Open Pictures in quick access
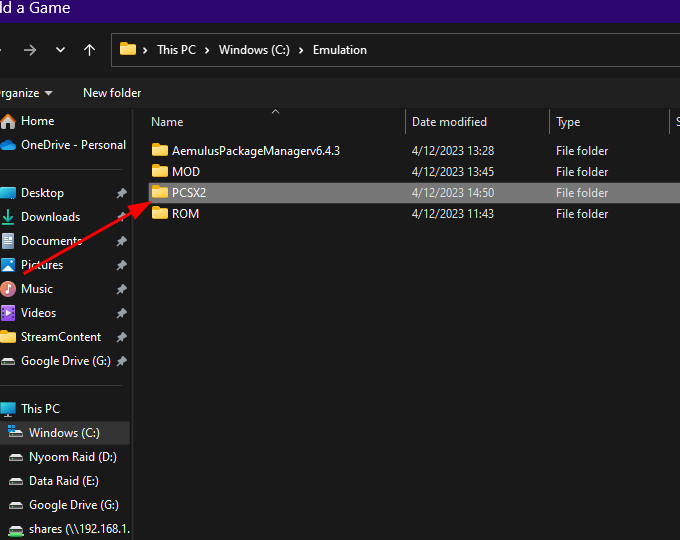Viewport: 680px width, 540px height. coord(42,265)
